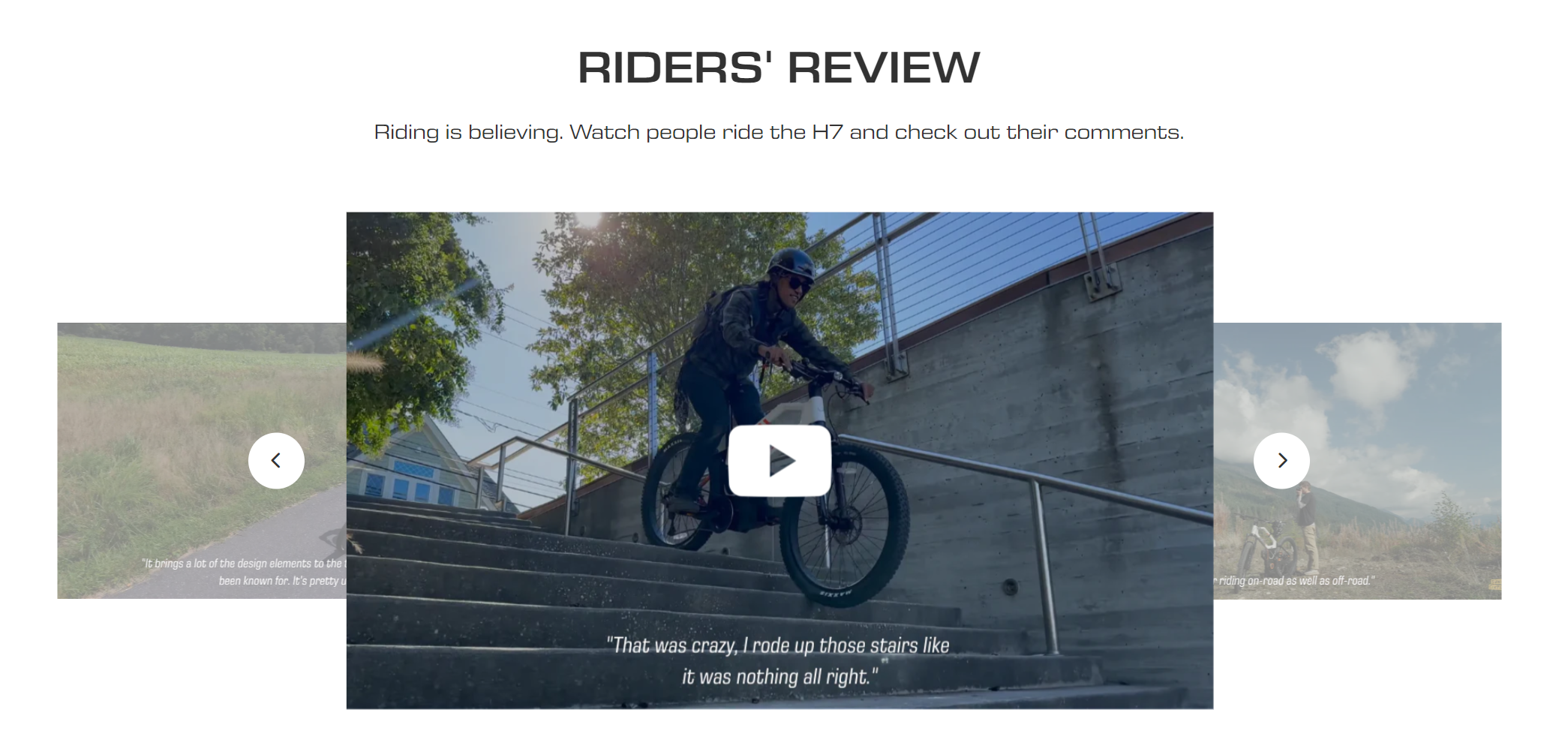The image size is (1568, 746).
Task: Open the mountain scenery review thumbnail
Action: [x=1357, y=460]
